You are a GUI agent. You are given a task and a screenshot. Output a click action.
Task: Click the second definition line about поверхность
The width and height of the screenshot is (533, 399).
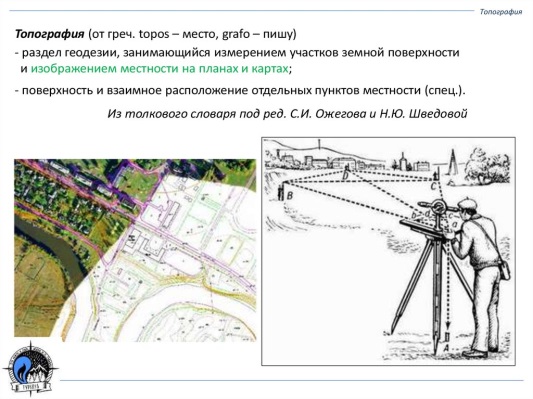[240, 91]
